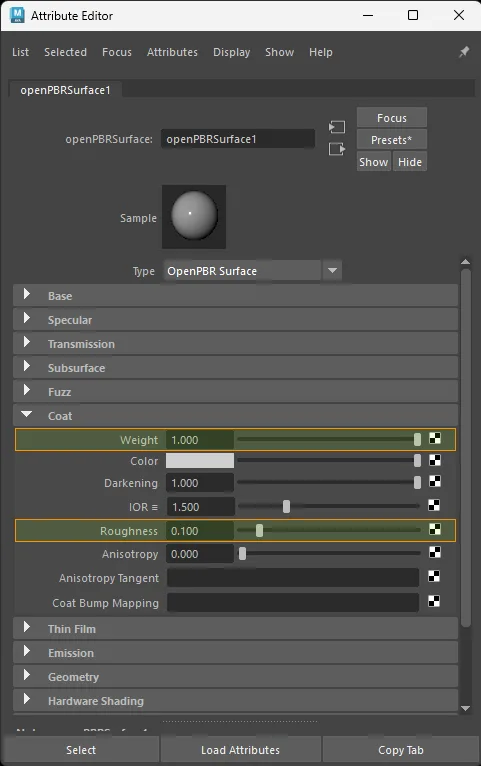This screenshot has width=481, height=766.
Task: Open texture map button for Coat Color
Action: 435,460
